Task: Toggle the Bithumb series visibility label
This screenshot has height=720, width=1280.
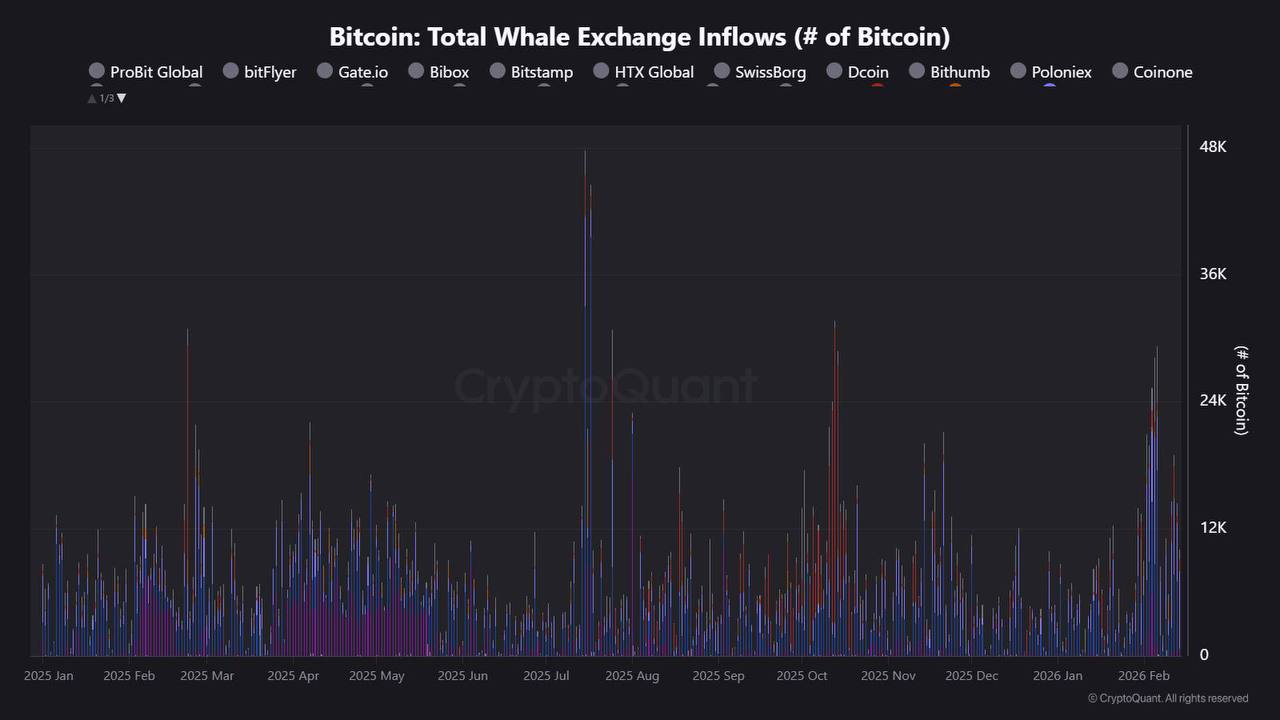Action: pos(959,72)
